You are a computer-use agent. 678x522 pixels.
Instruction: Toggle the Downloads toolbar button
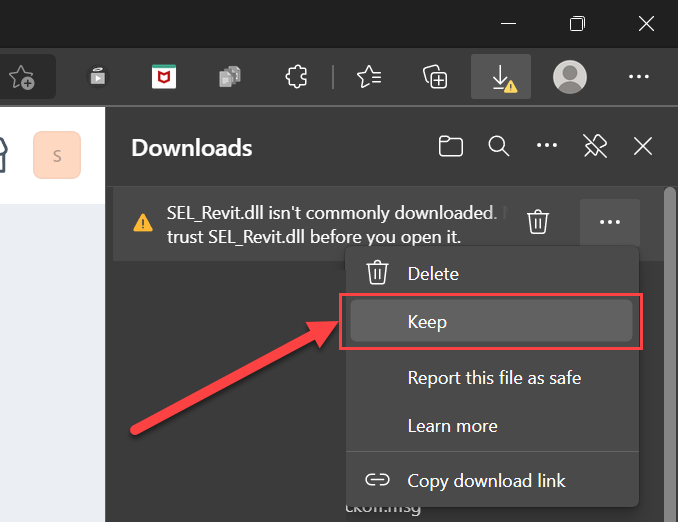tap(501, 77)
